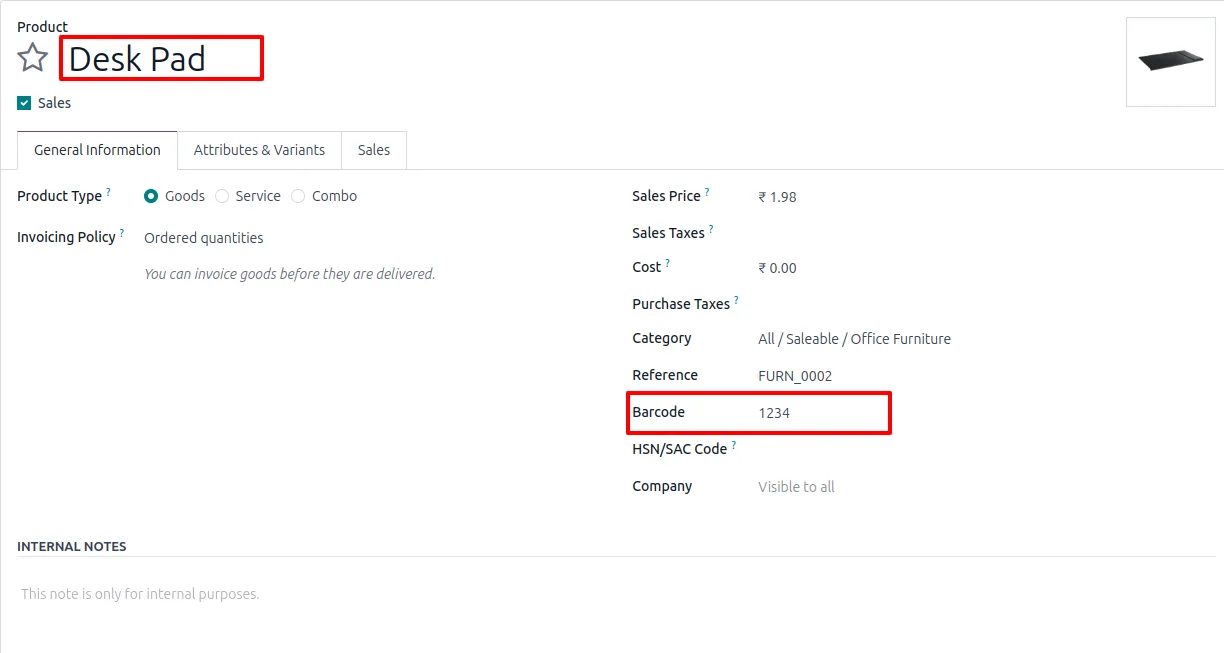Click the Barcode label
This screenshot has height=653, width=1224.
tap(658, 412)
